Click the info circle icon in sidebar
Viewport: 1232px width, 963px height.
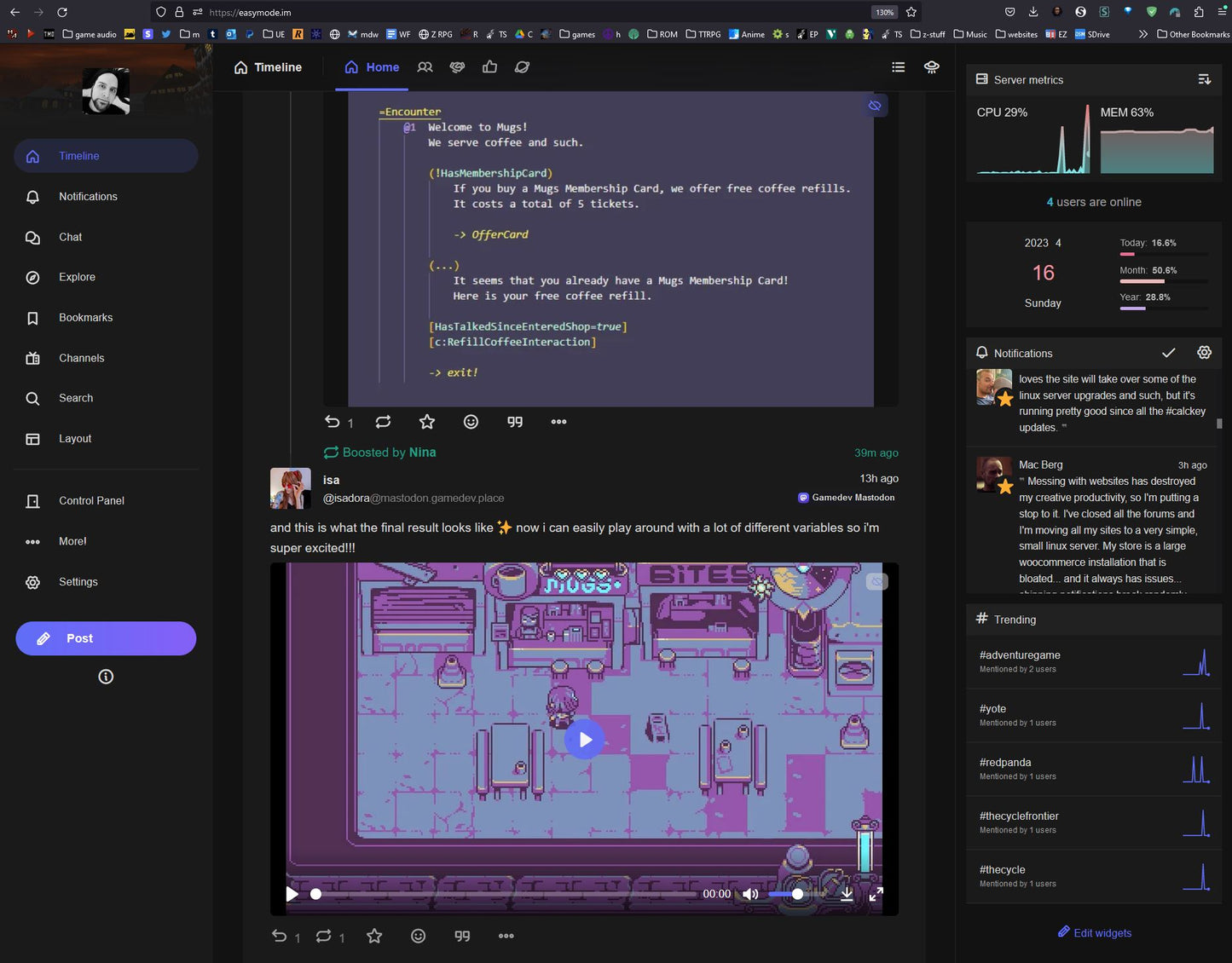pos(106,677)
